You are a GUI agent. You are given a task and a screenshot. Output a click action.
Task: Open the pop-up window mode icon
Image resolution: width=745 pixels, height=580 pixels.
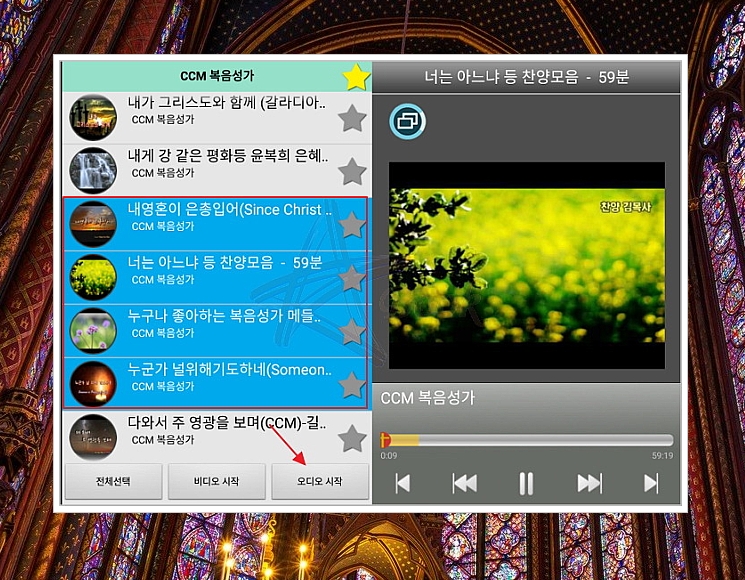[408, 122]
